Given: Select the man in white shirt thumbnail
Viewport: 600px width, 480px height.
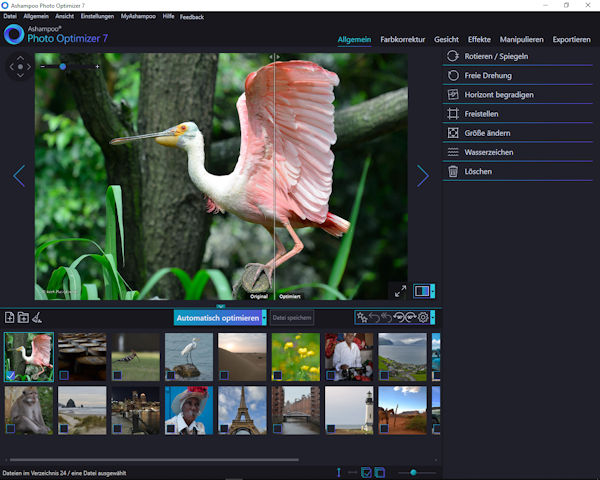Looking at the screenshot, I should [349, 357].
